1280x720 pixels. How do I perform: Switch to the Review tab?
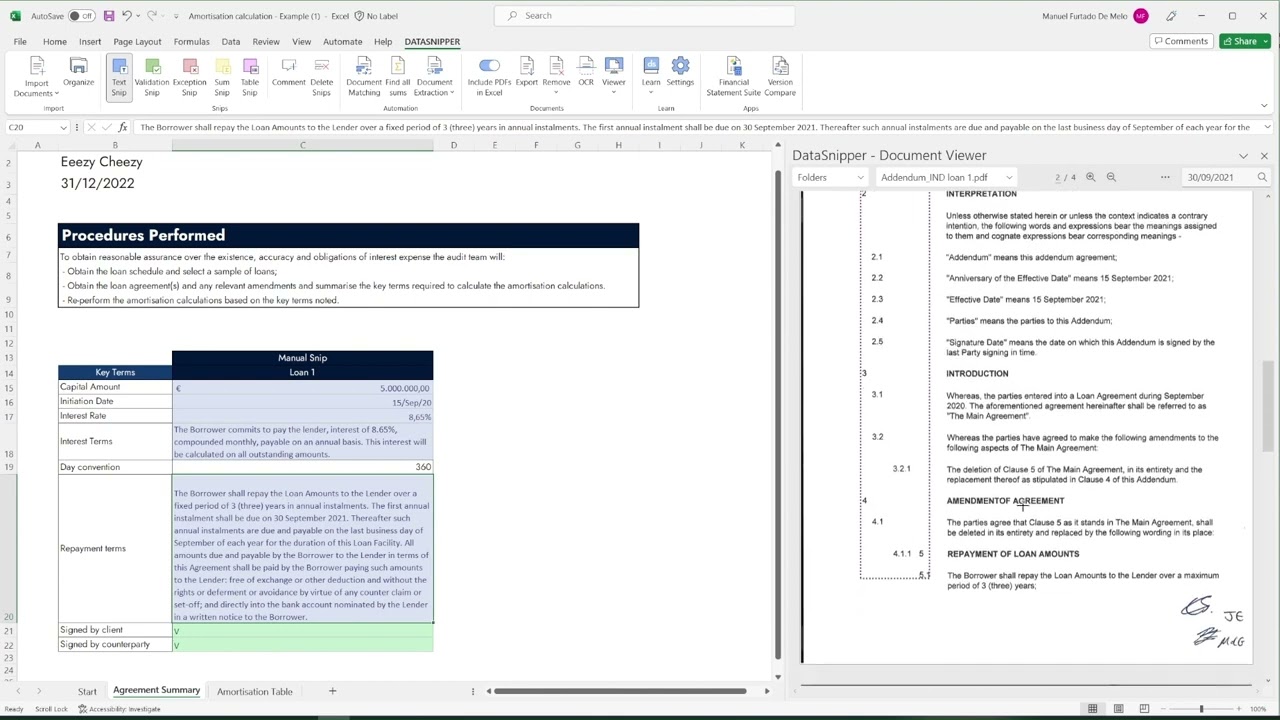pos(266,41)
